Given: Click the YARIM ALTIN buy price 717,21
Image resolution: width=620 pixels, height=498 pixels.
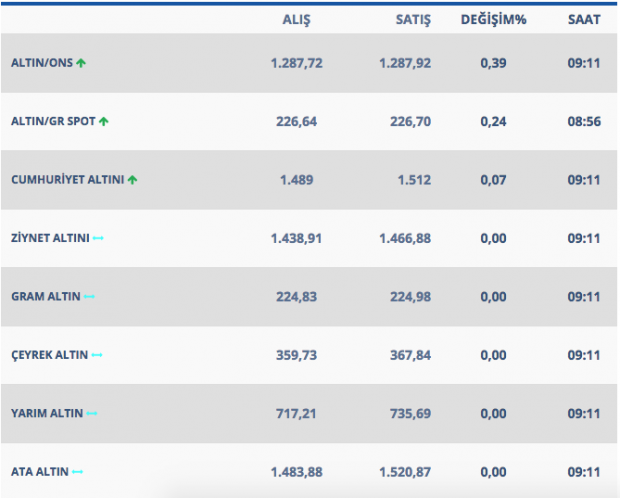Looking at the screenshot, I should coord(296,413).
